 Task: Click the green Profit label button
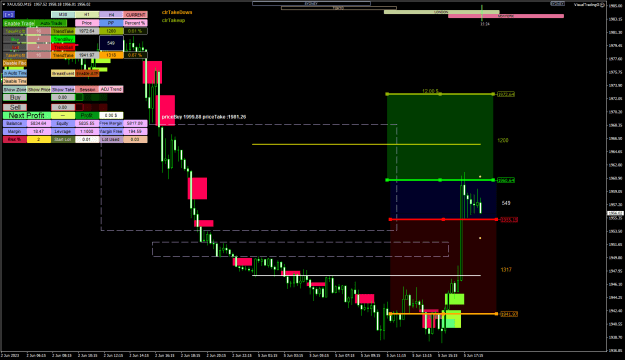(86, 116)
